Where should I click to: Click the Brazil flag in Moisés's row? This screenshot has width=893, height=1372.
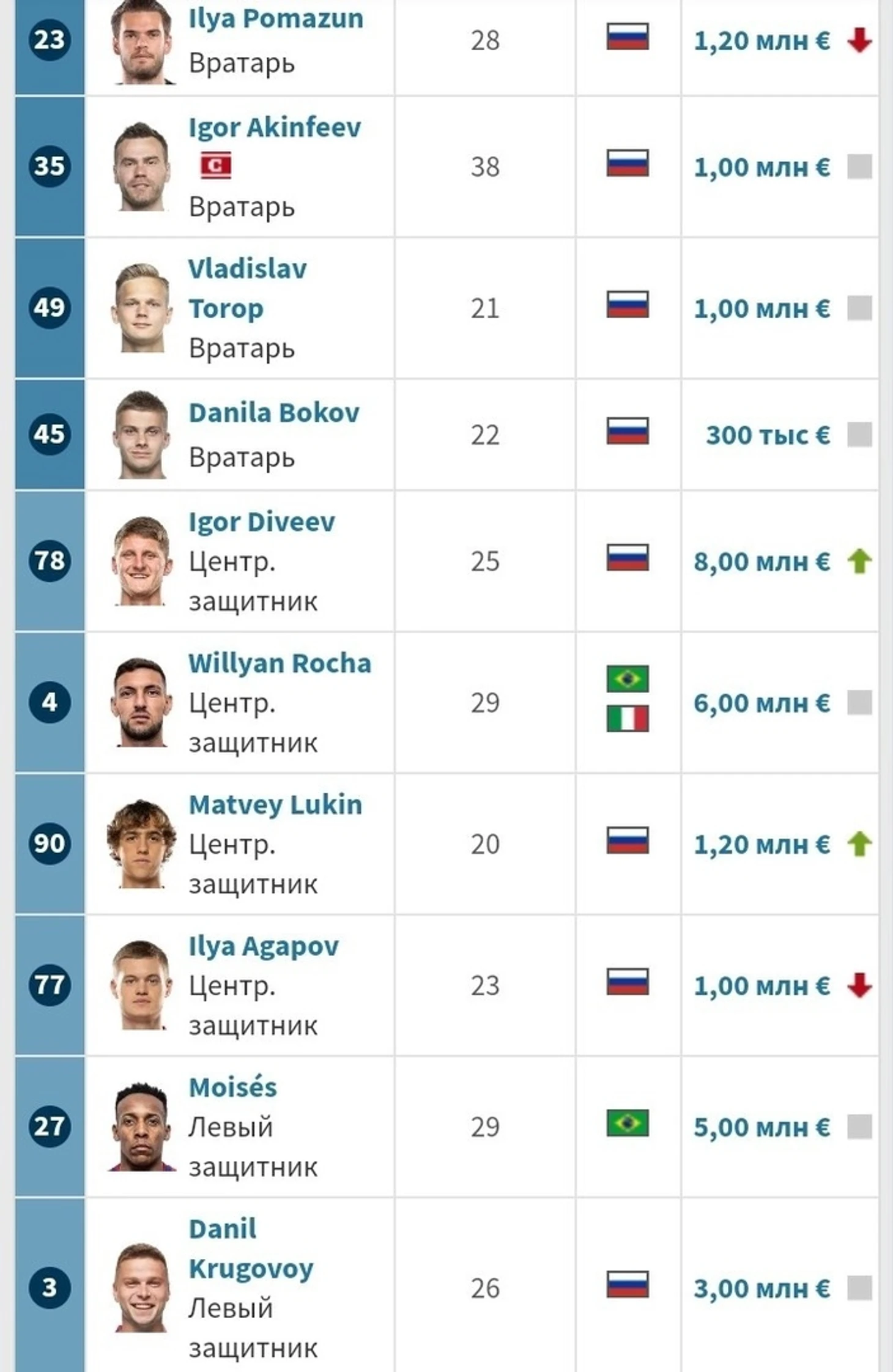[628, 1123]
